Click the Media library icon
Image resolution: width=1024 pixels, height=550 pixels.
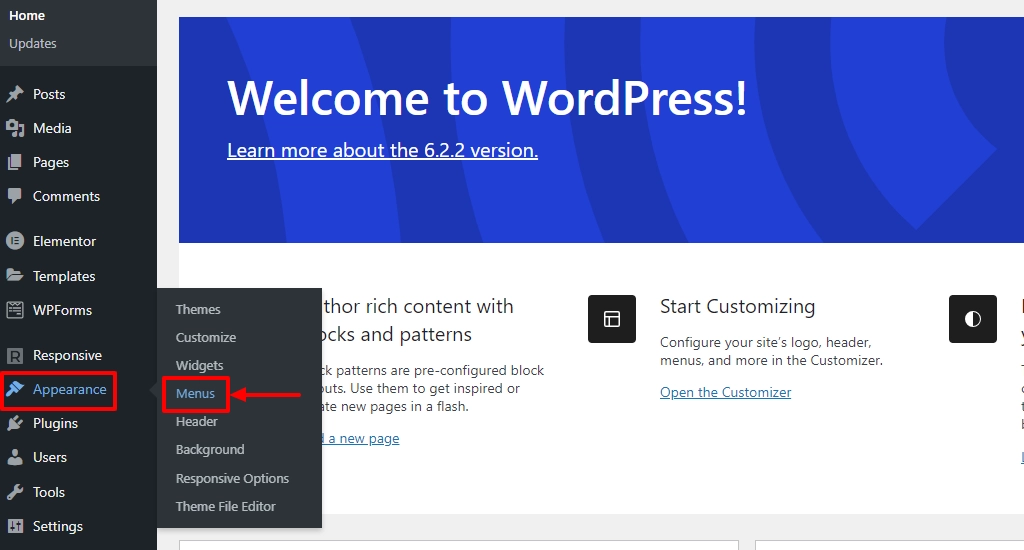15,128
